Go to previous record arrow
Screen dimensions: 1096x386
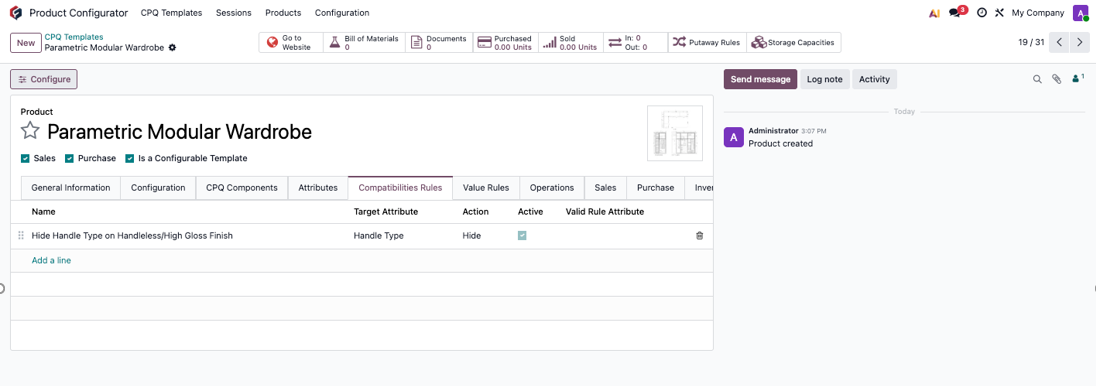[x=1060, y=42]
